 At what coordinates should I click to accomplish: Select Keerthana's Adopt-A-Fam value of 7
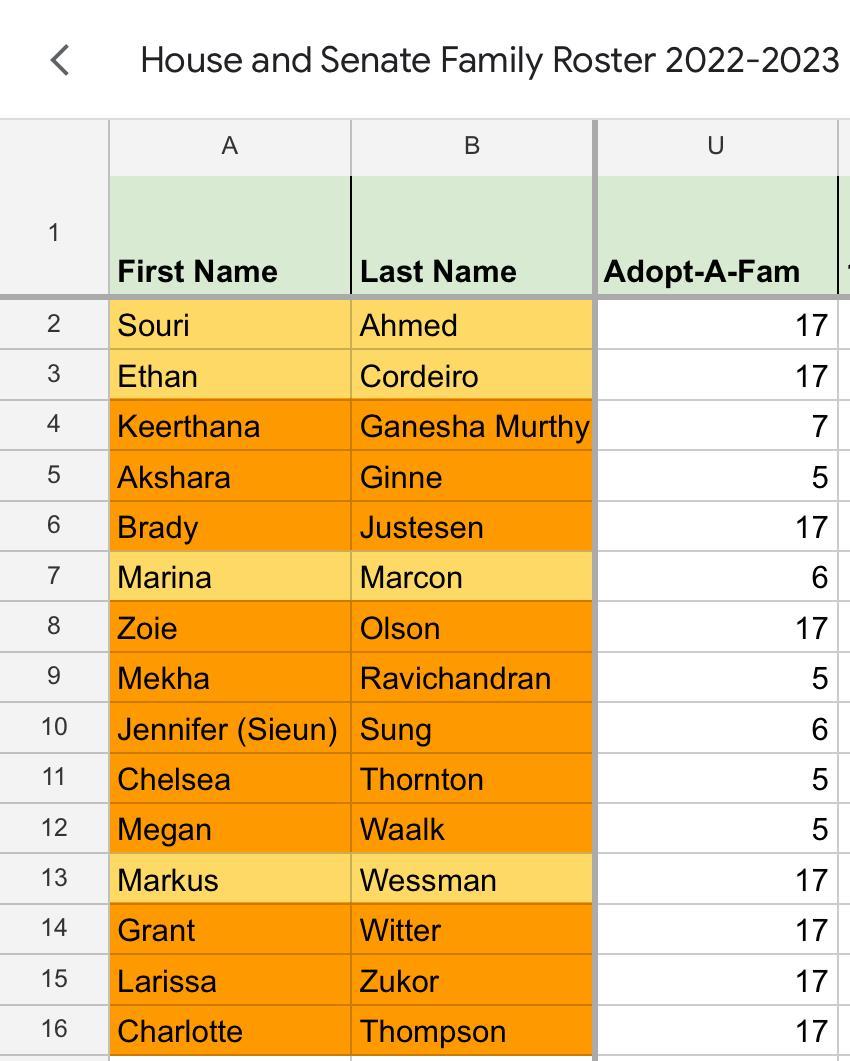coord(715,426)
